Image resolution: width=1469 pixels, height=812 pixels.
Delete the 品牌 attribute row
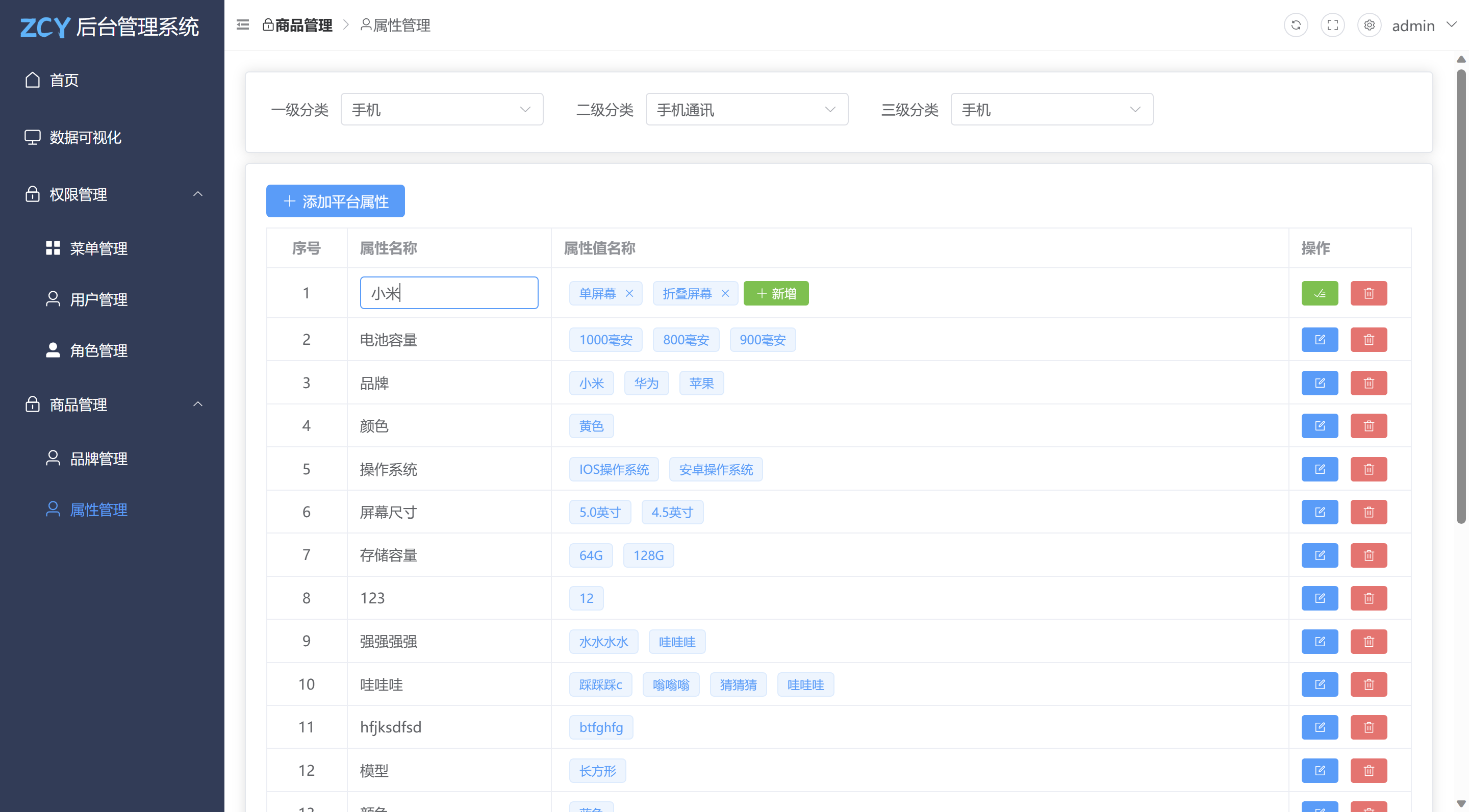coord(1369,383)
